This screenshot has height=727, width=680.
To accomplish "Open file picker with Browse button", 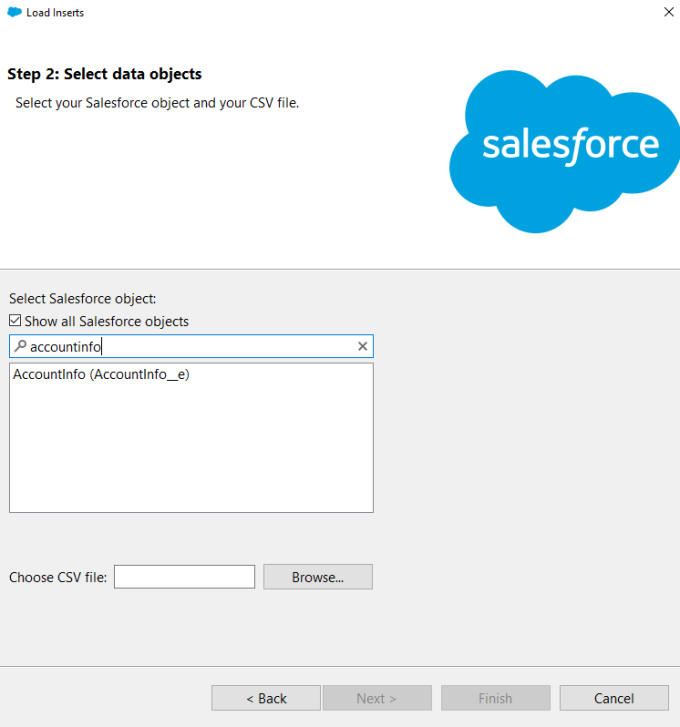I will 317,577.
